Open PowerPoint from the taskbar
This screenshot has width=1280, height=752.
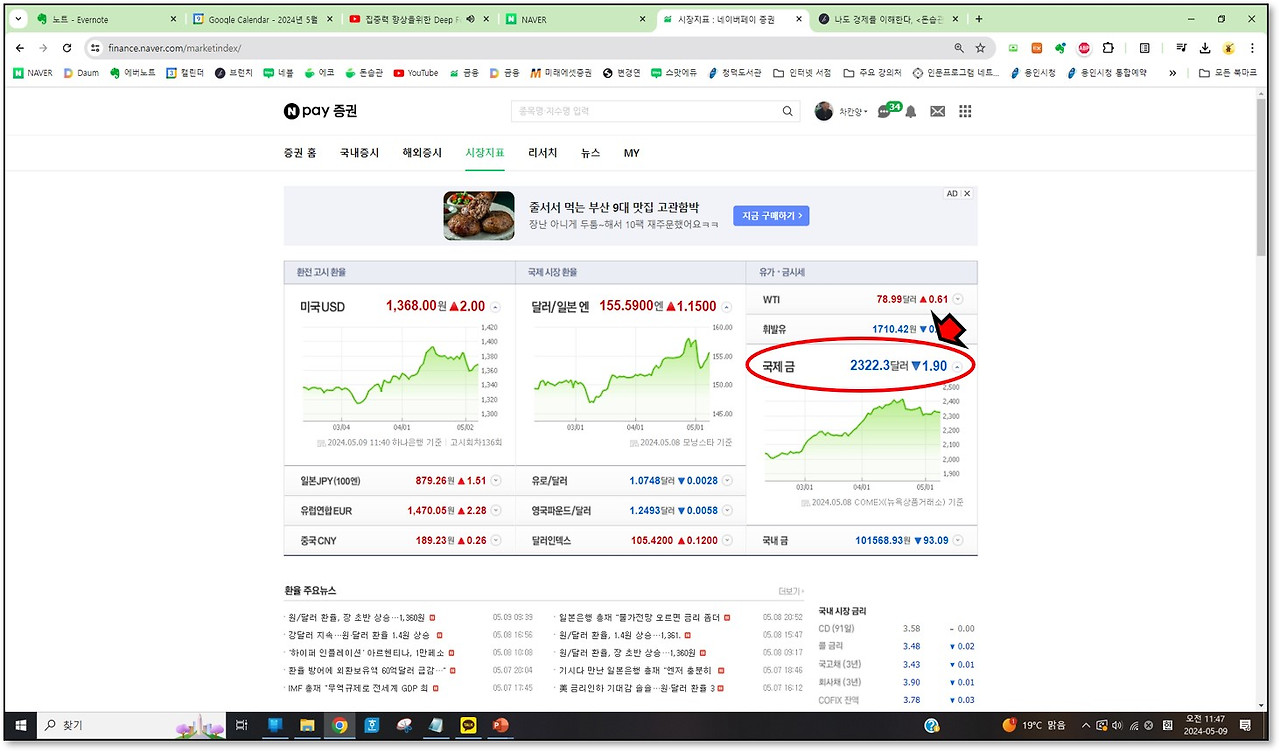[x=500, y=725]
